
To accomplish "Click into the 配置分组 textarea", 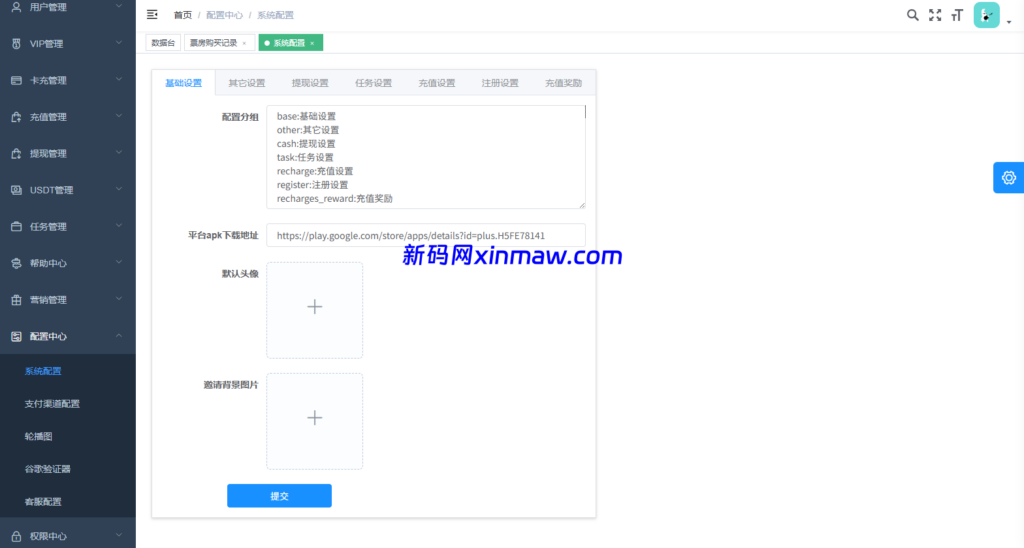I will [426, 157].
